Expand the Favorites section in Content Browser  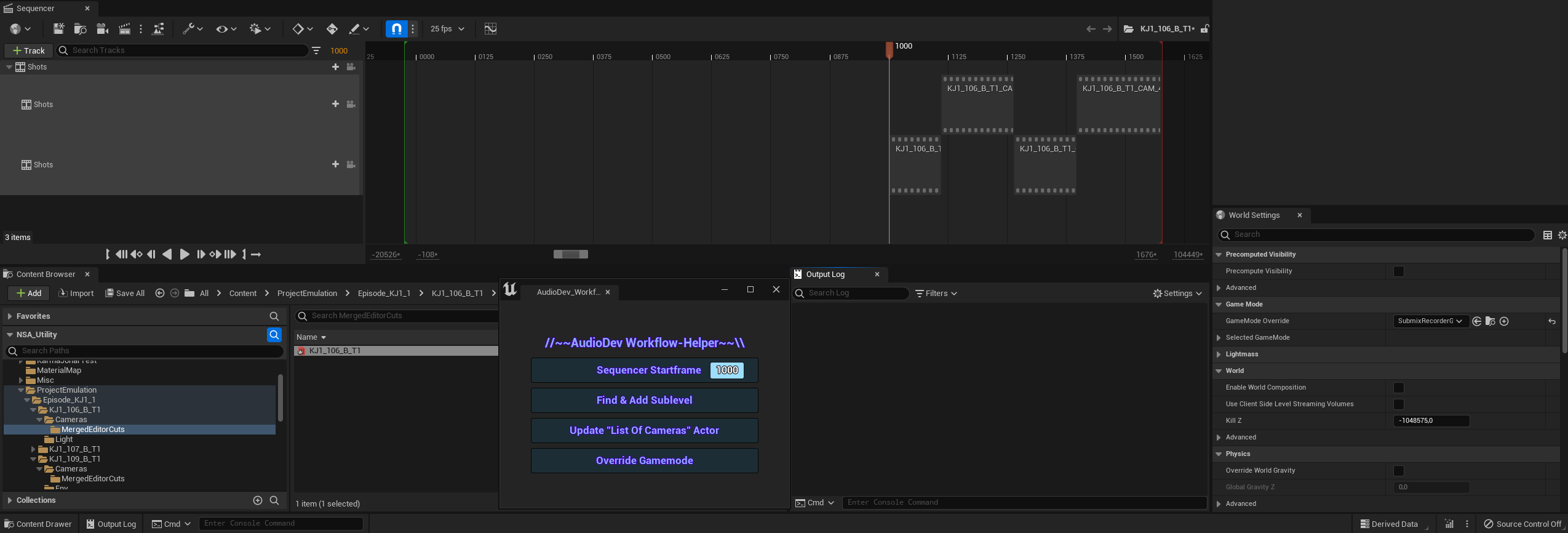click(10, 316)
